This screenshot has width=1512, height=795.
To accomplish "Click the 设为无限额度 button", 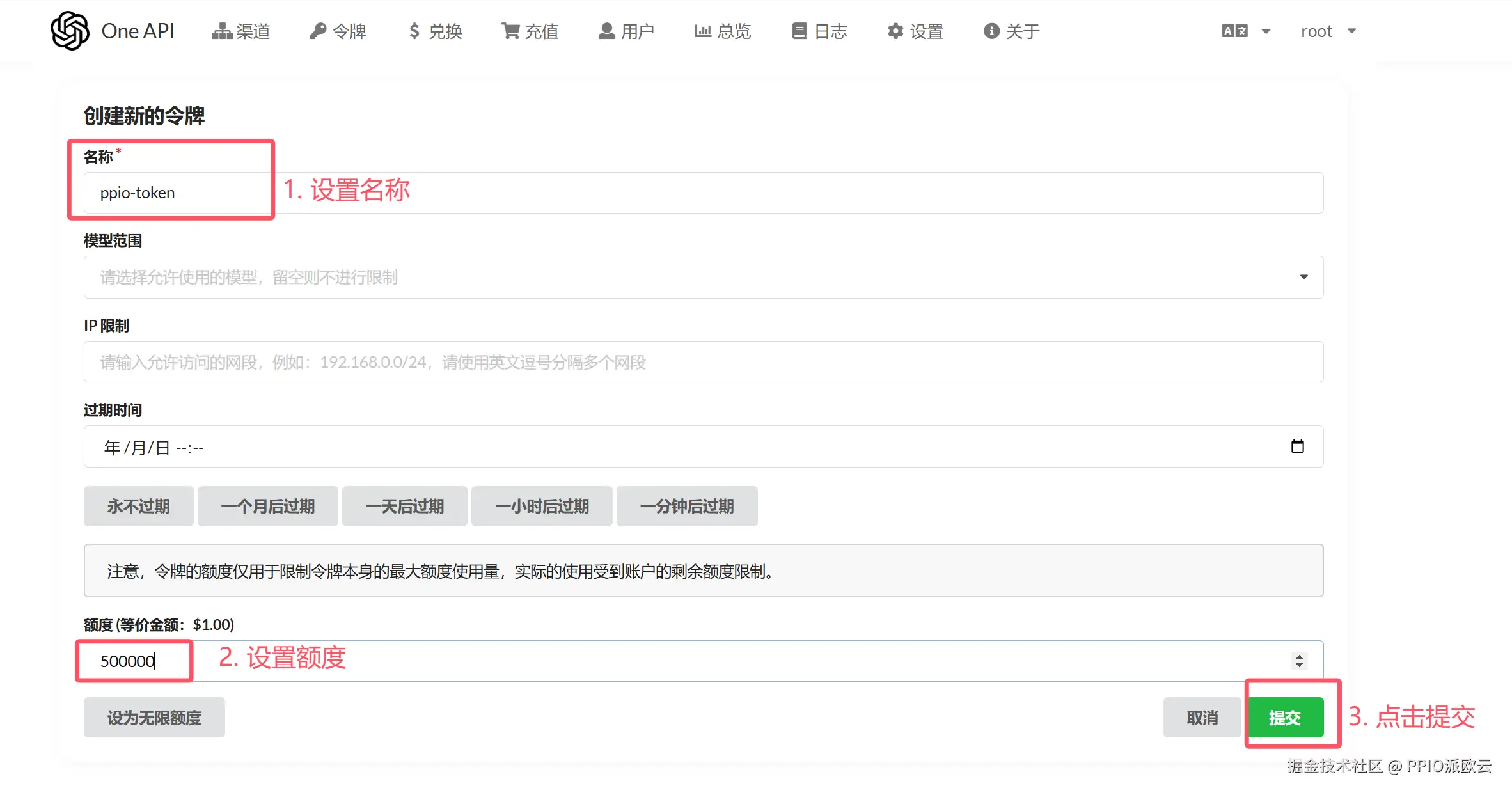I will coord(154,718).
